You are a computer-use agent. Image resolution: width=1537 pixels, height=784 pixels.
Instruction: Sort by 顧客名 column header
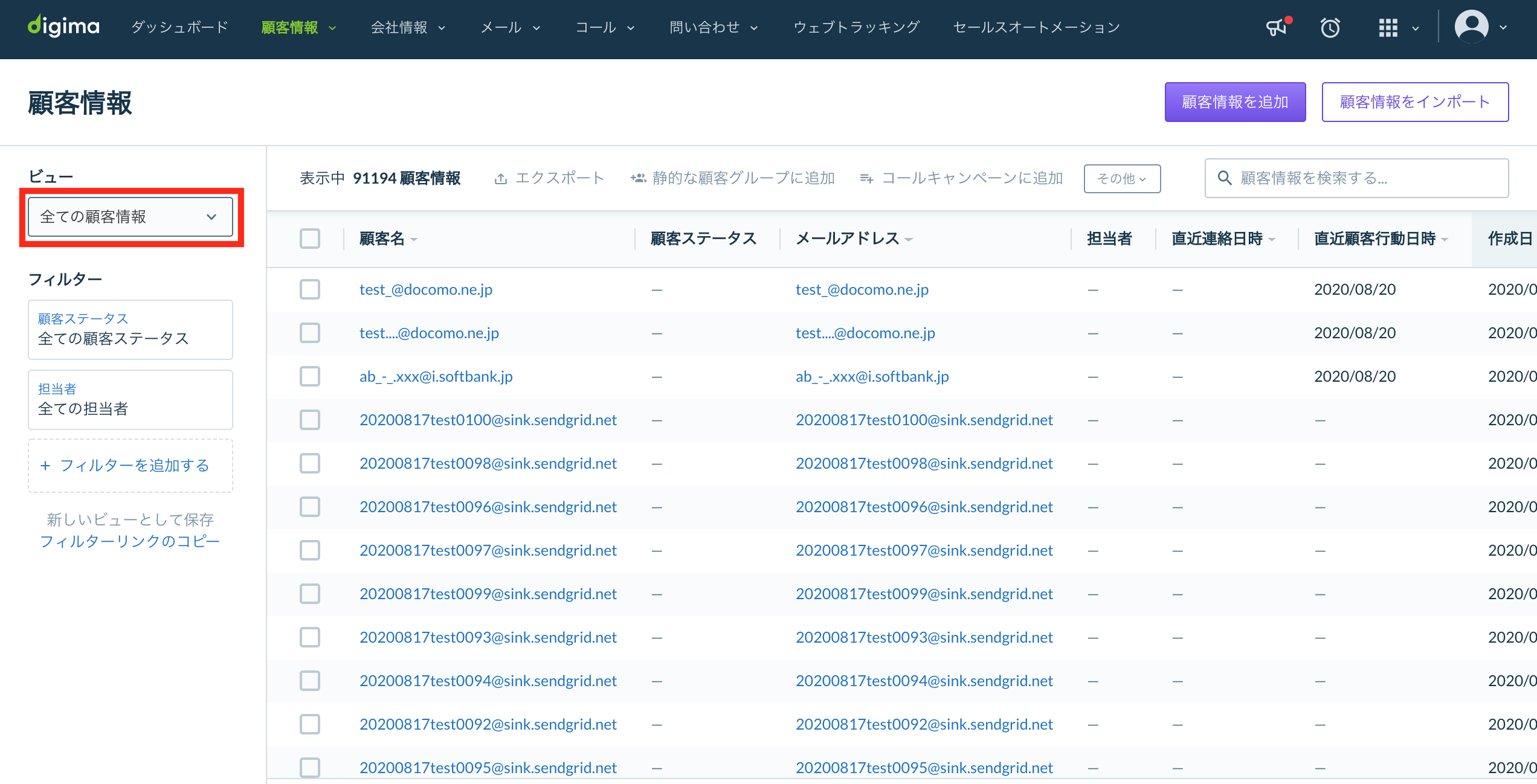point(388,239)
